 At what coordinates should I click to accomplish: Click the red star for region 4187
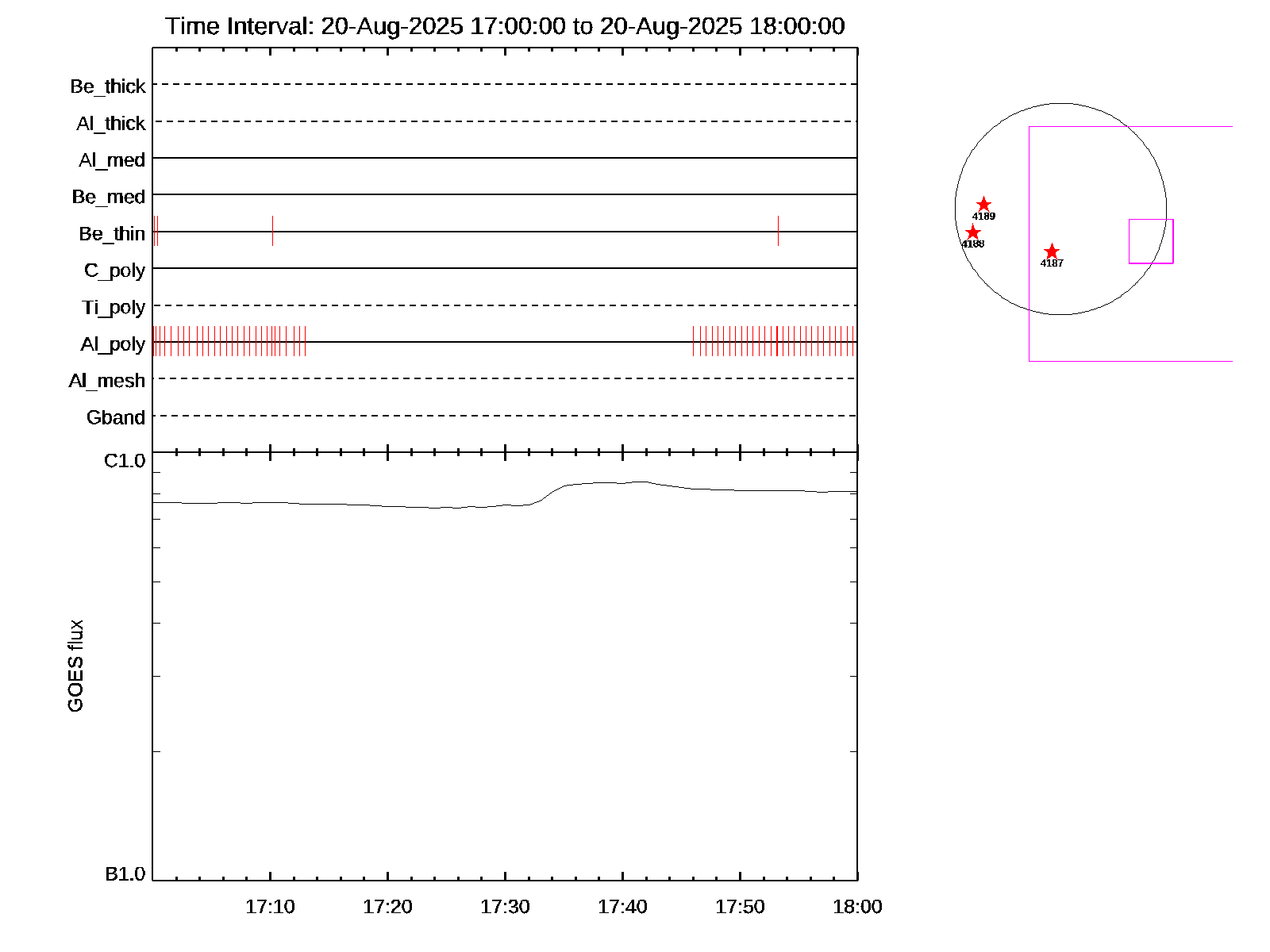click(1052, 251)
